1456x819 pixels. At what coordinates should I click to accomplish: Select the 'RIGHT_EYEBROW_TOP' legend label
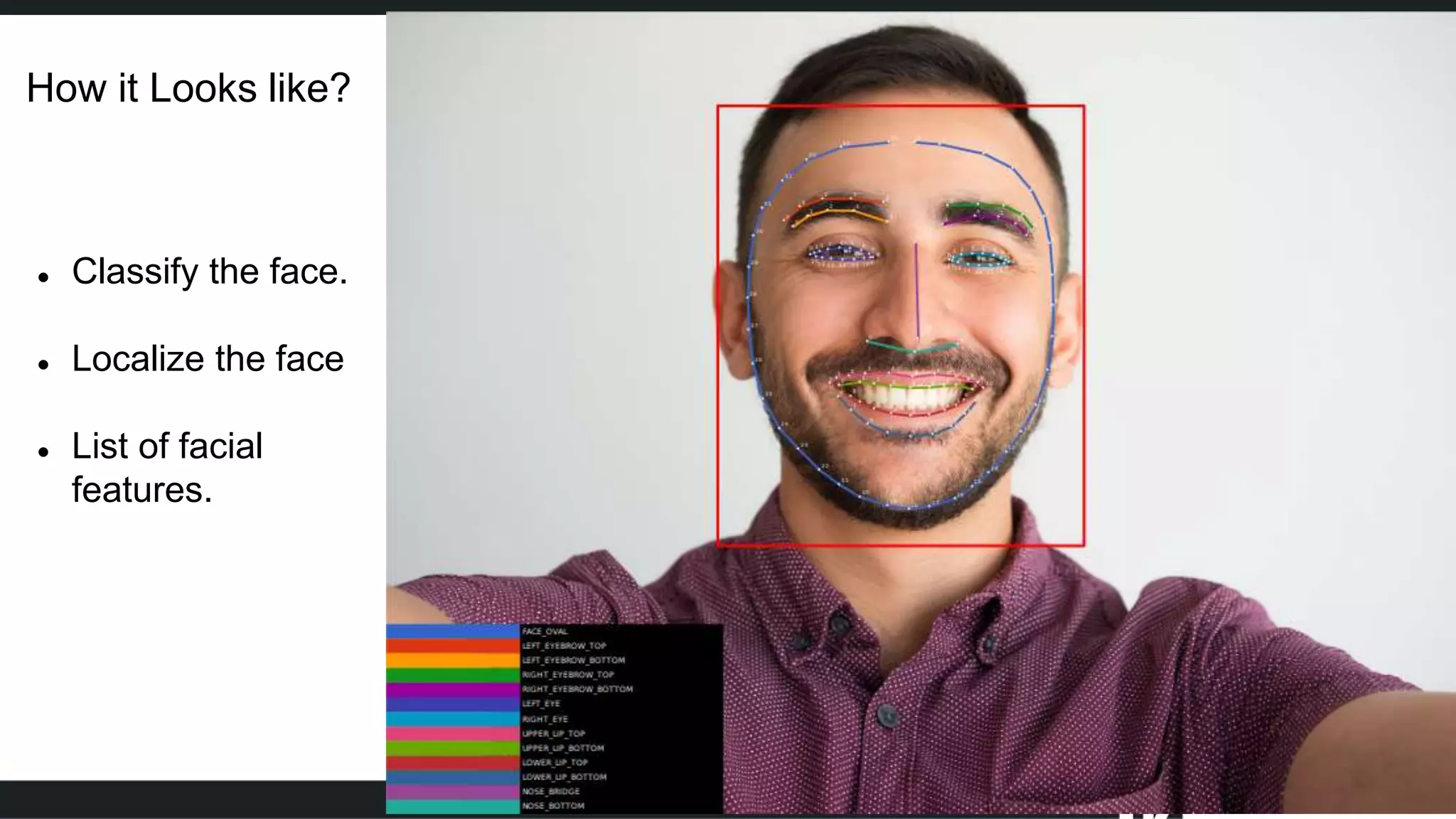click(567, 675)
